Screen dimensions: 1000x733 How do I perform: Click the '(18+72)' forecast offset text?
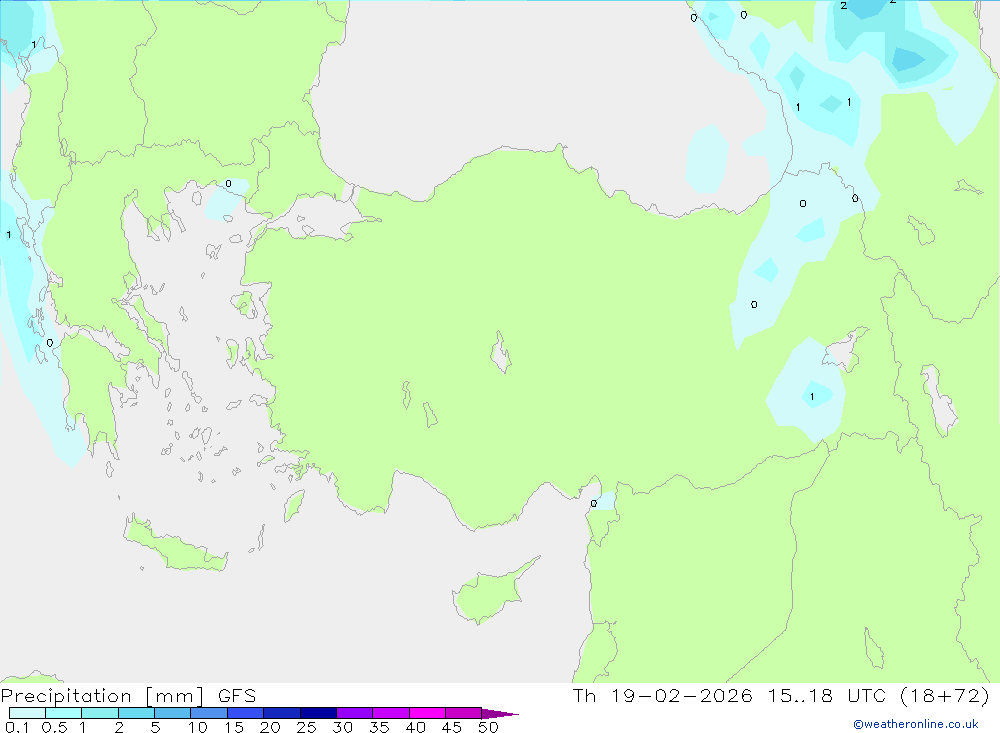point(945,696)
